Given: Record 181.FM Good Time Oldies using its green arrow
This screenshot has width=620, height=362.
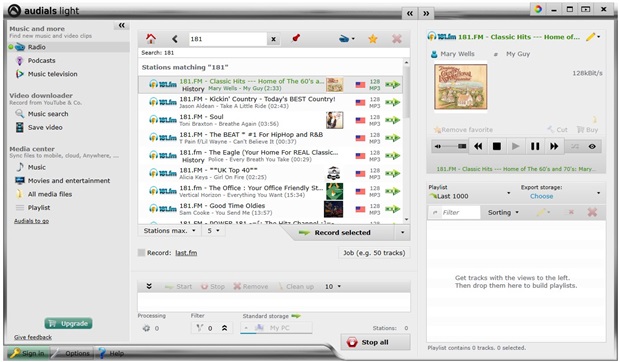Looking at the screenshot, I should pos(393,209).
